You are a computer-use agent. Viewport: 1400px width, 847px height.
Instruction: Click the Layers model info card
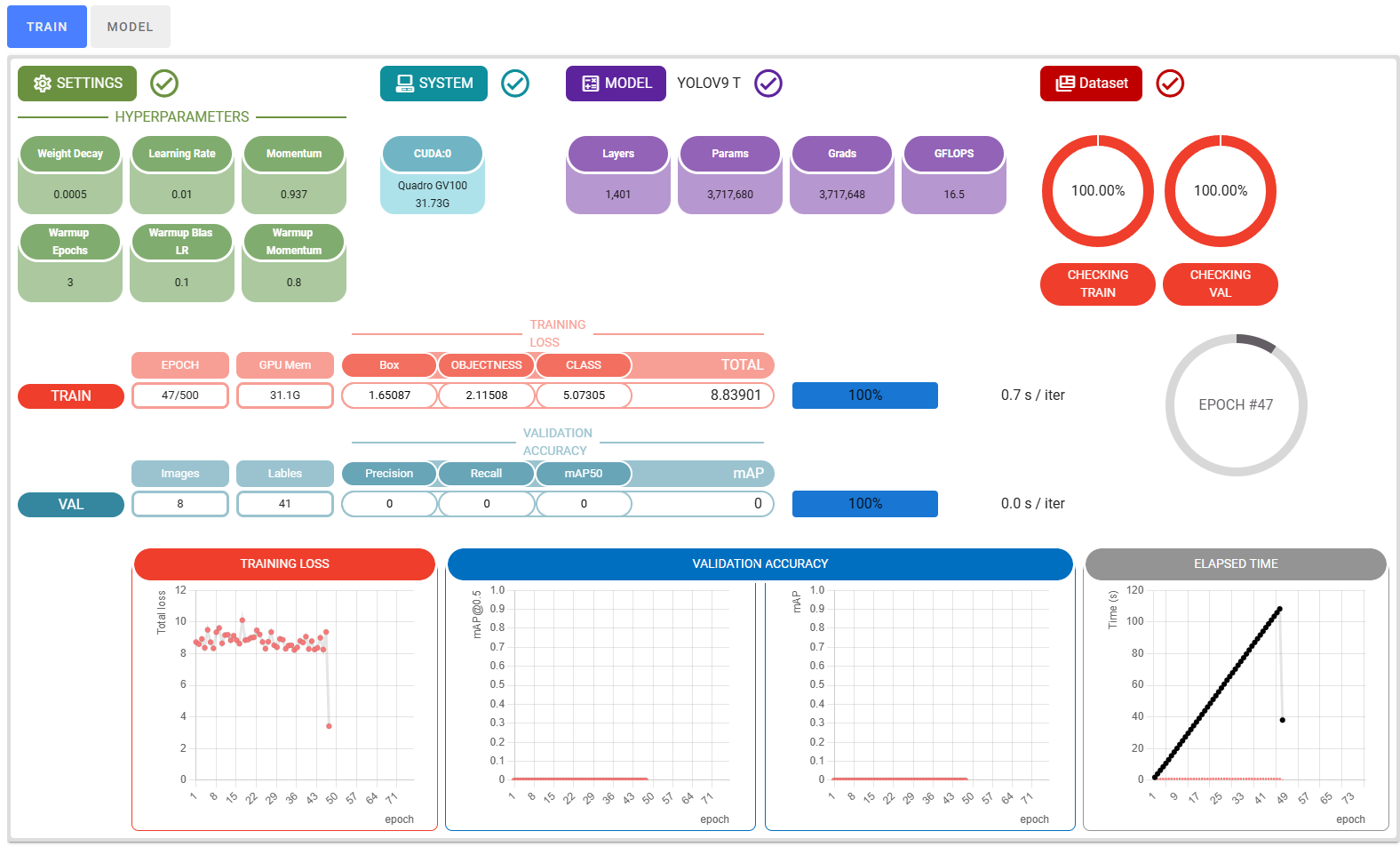618,175
